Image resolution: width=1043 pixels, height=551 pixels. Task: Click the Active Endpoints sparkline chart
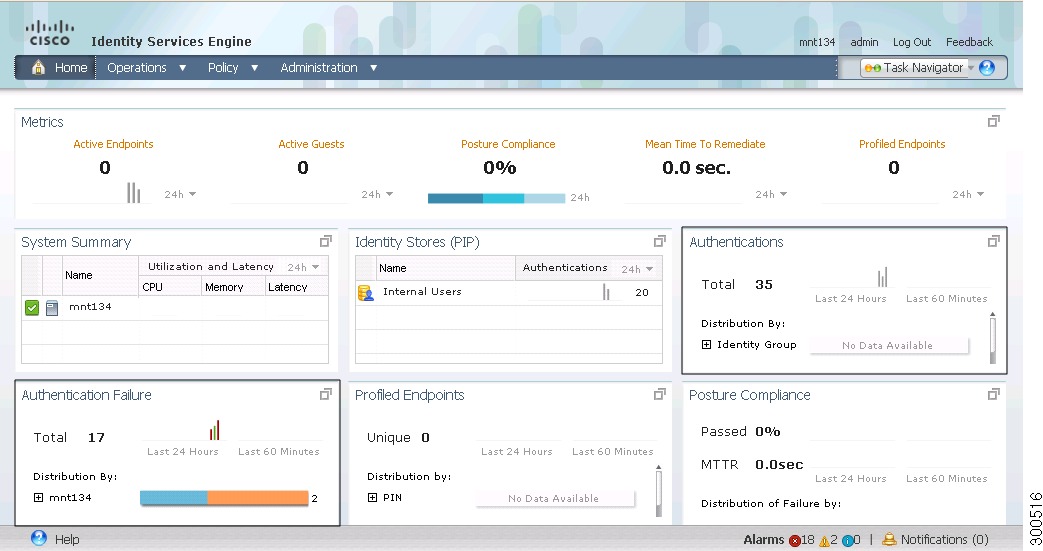(x=134, y=193)
